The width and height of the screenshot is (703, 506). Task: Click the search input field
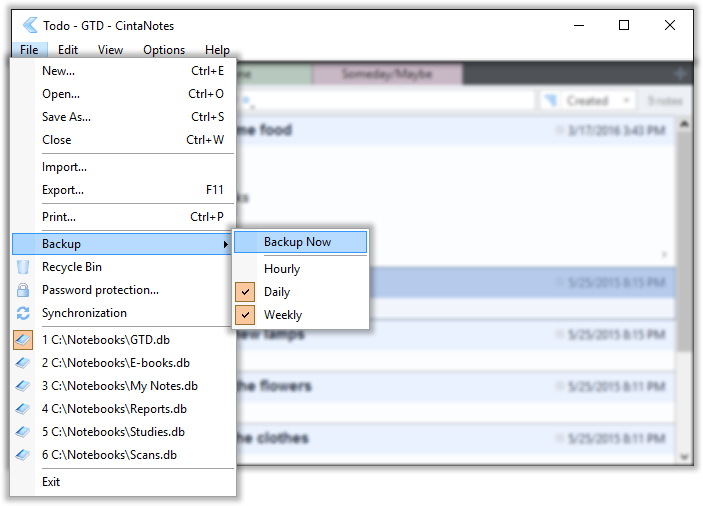[x=386, y=100]
